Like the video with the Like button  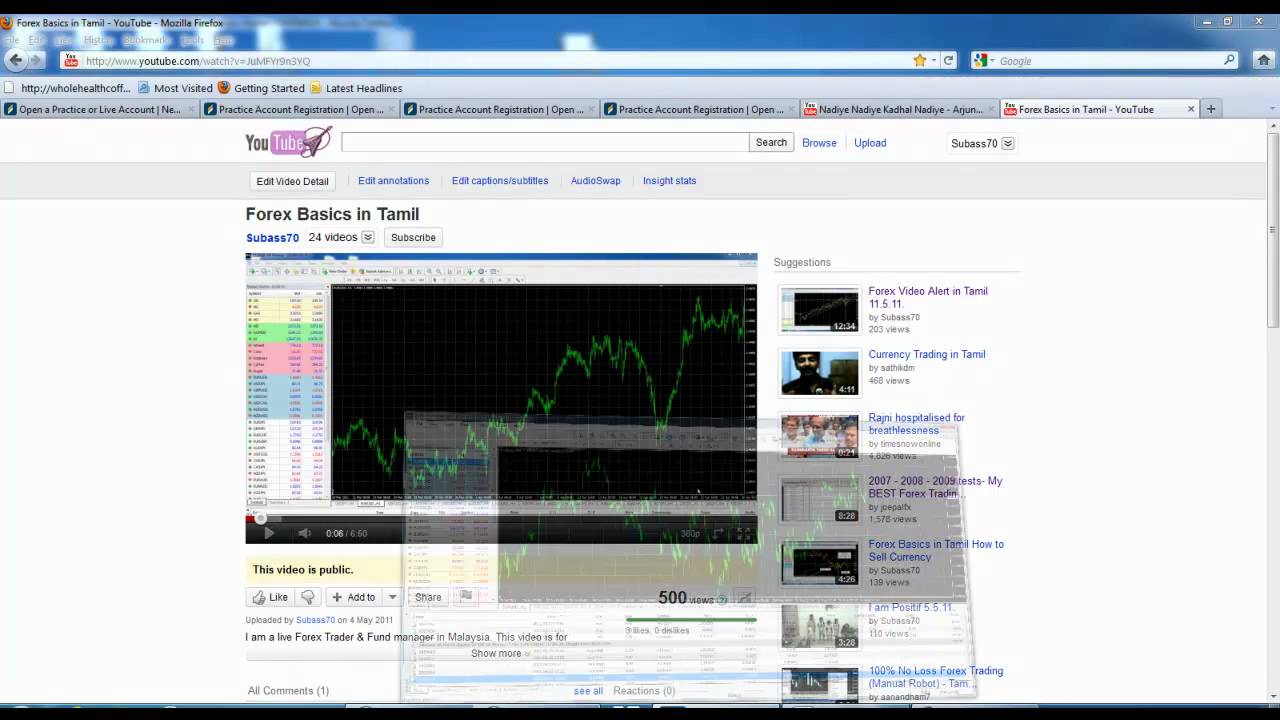tap(270, 597)
